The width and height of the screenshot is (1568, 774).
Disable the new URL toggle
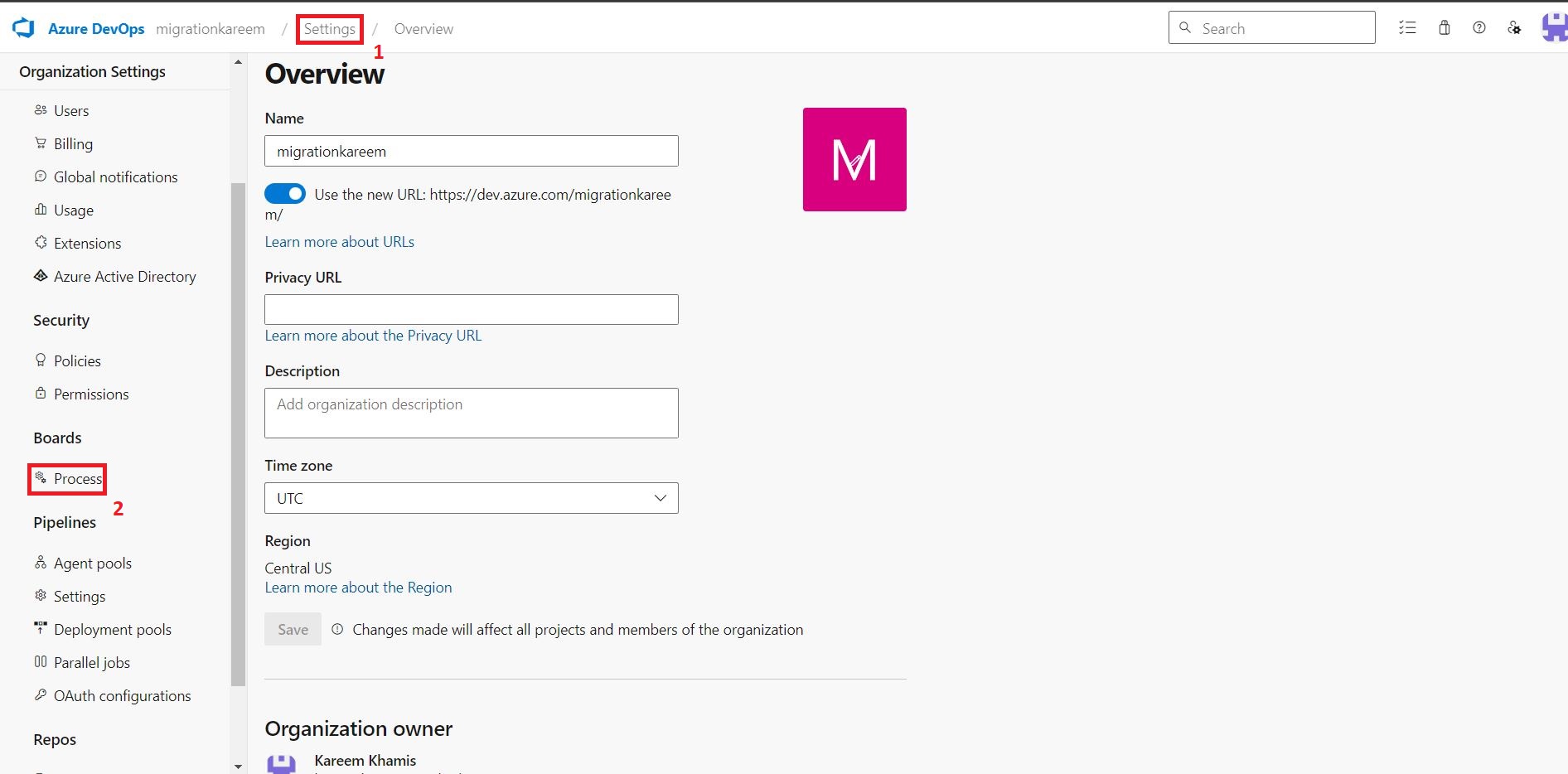pos(284,193)
